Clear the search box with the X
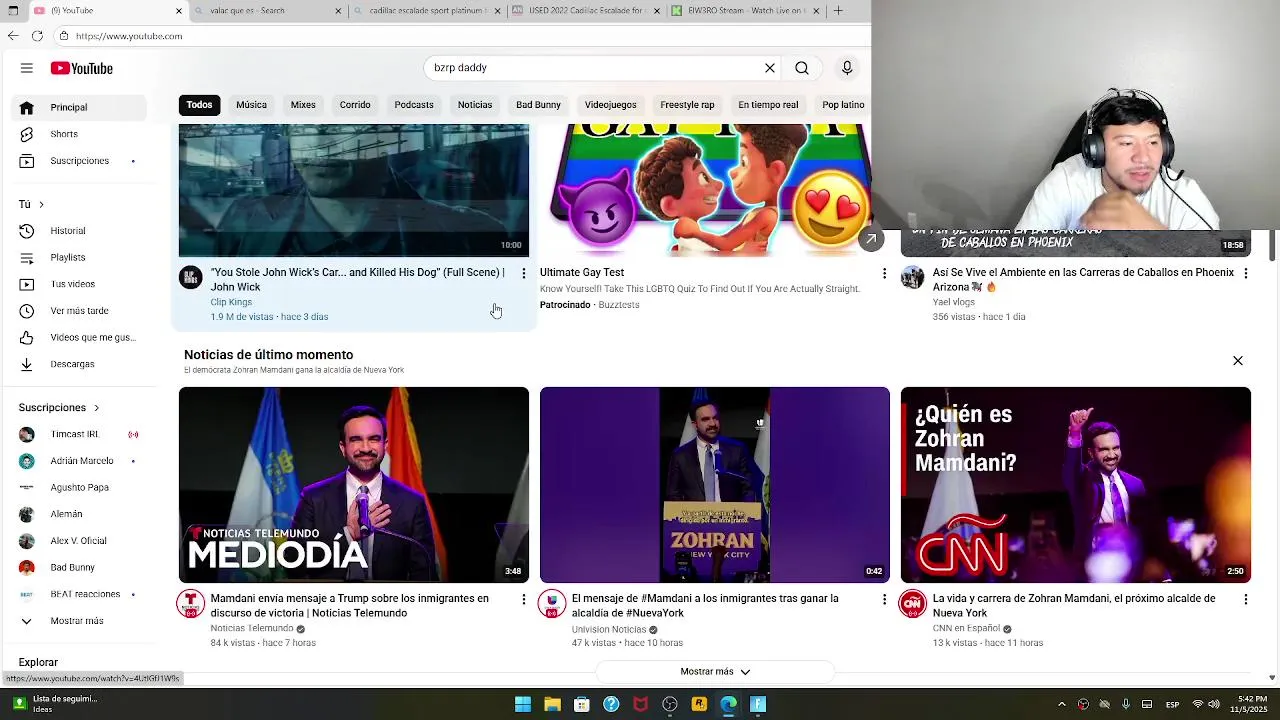 (770, 68)
